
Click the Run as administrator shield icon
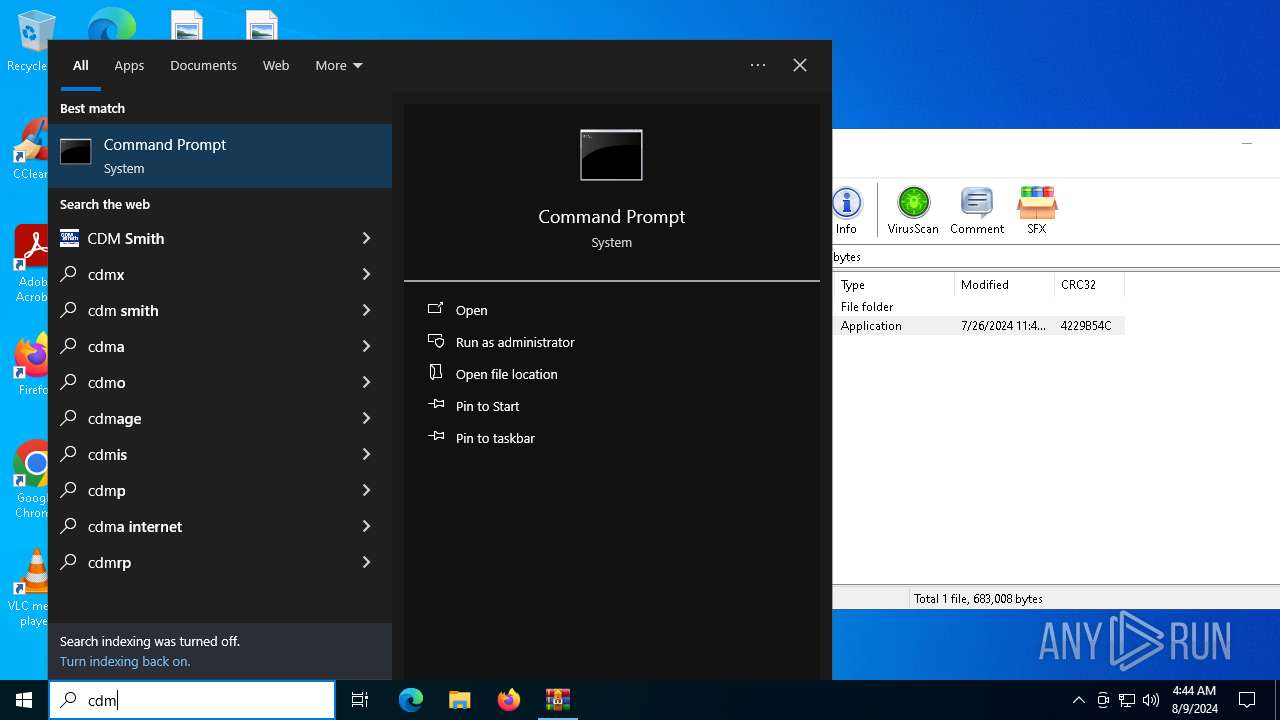[436, 342]
